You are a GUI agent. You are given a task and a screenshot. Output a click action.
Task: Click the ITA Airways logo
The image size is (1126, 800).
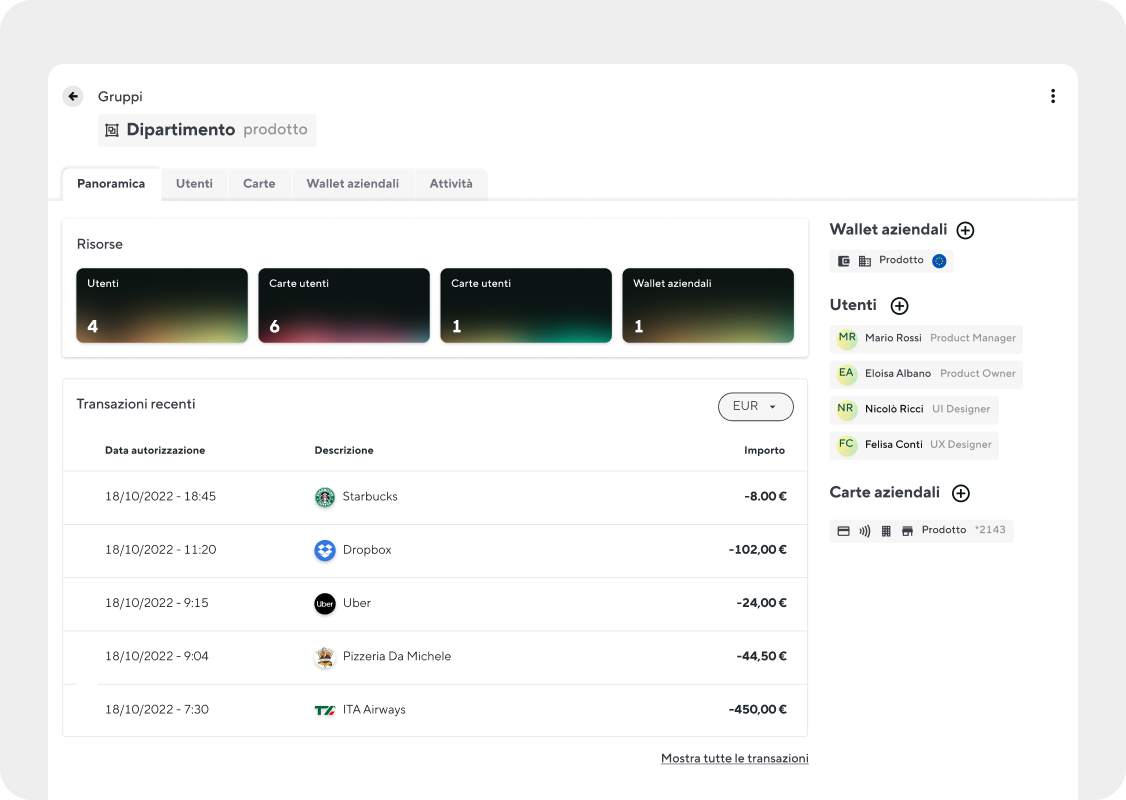click(325, 710)
